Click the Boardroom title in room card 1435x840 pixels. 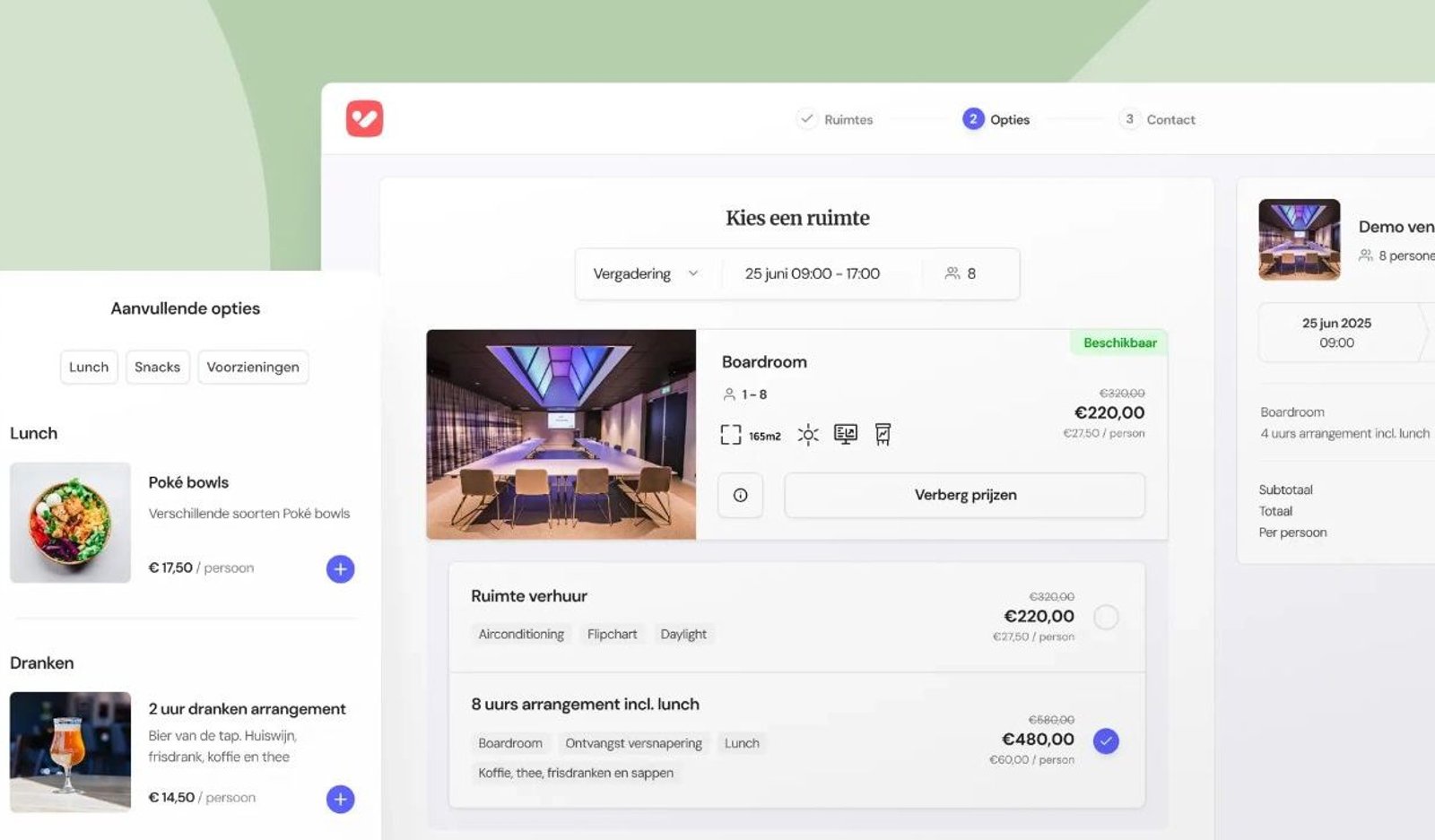(764, 362)
